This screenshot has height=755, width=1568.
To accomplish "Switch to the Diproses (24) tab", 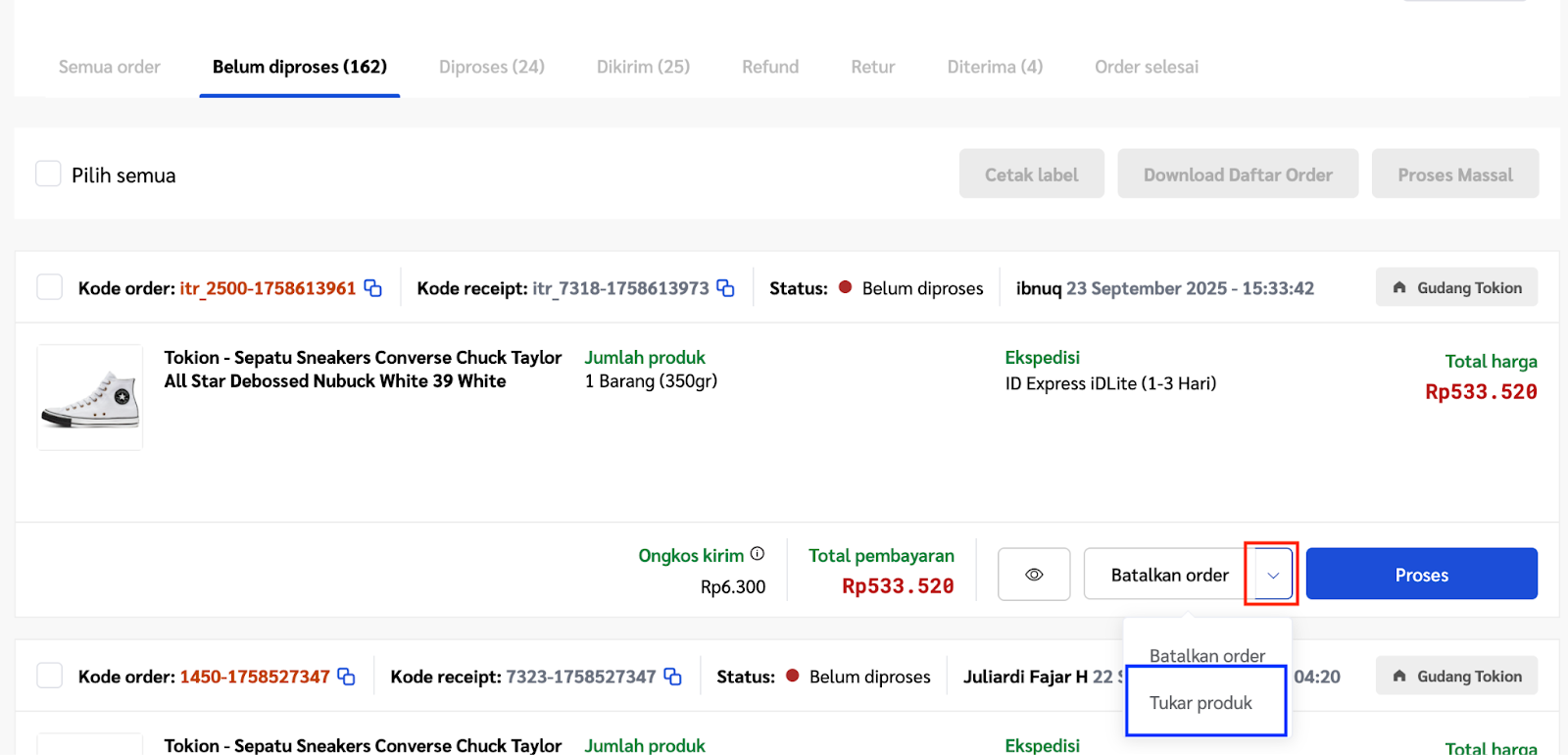I will tap(491, 67).
